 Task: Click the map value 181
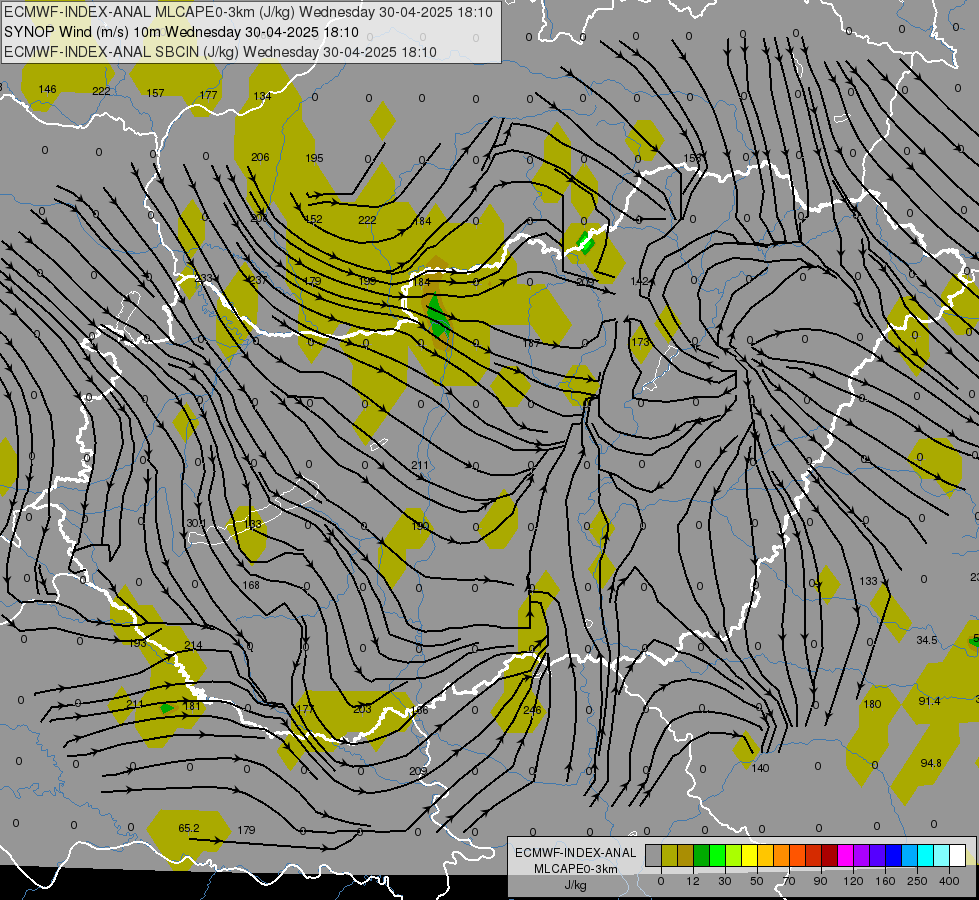(192, 706)
